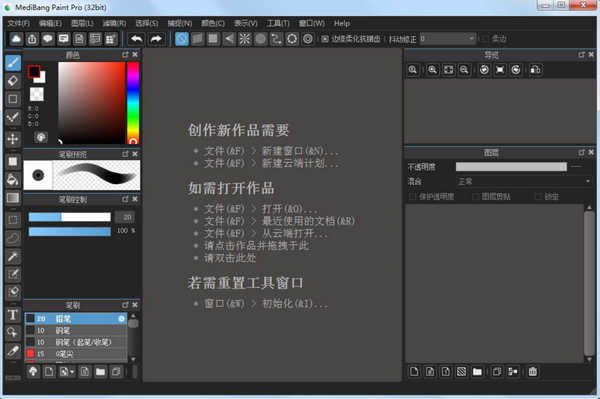This screenshot has width=600, height=399.
Task: Select the first 10 pen brush
Action: [x=76, y=330]
